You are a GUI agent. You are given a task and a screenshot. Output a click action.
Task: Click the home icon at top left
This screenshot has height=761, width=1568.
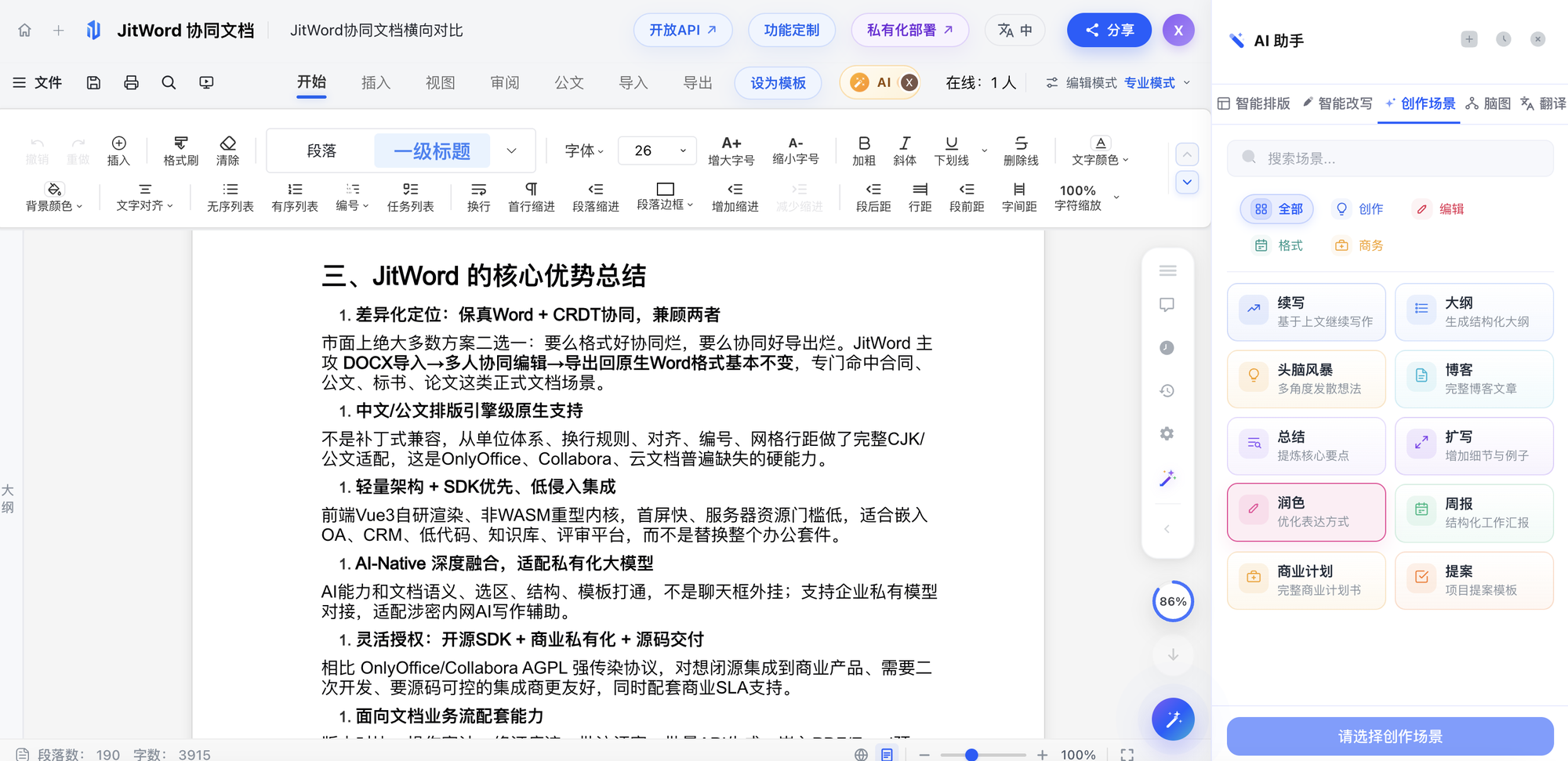tap(24, 31)
